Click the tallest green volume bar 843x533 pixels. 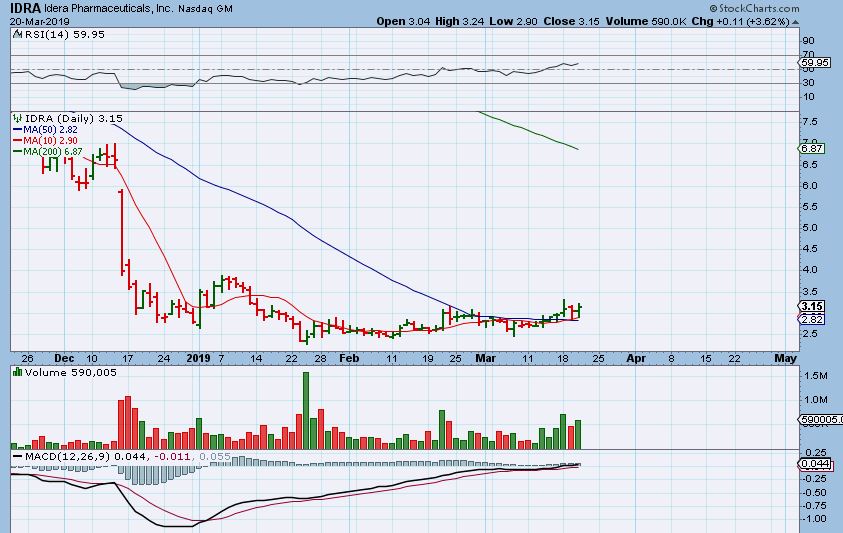[x=306, y=410]
